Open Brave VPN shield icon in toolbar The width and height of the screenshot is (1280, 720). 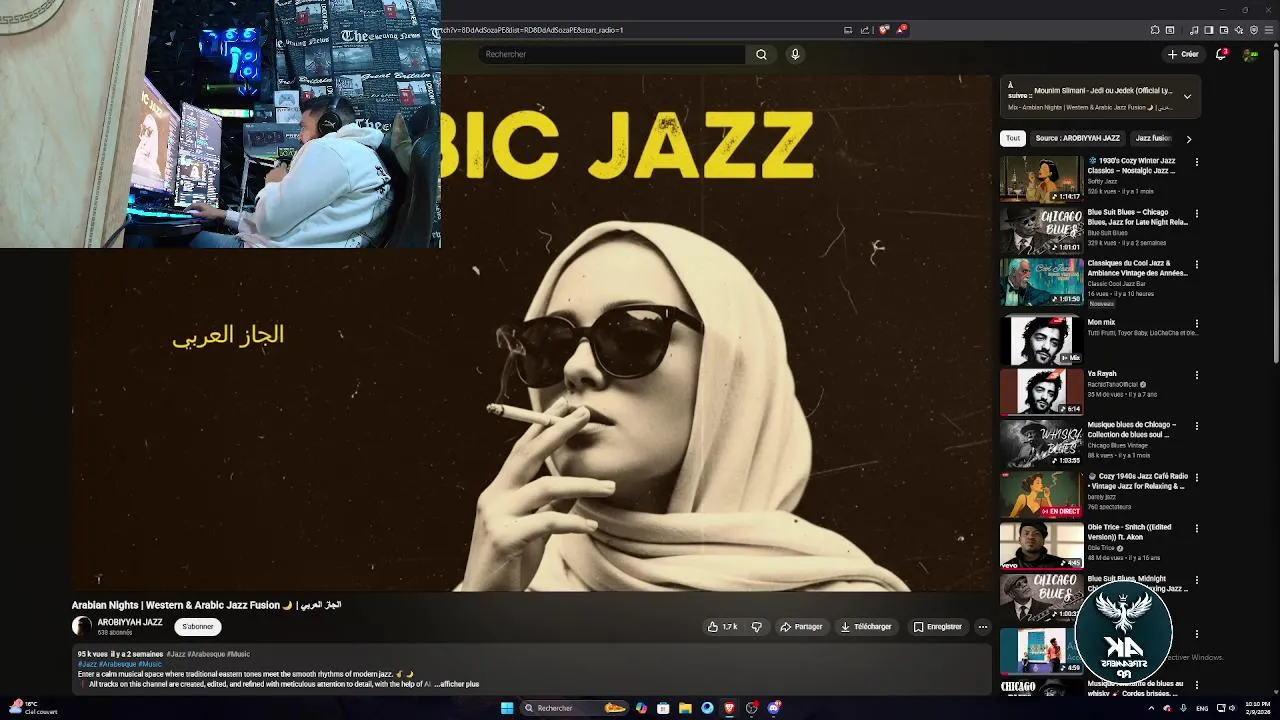coord(1254,30)
